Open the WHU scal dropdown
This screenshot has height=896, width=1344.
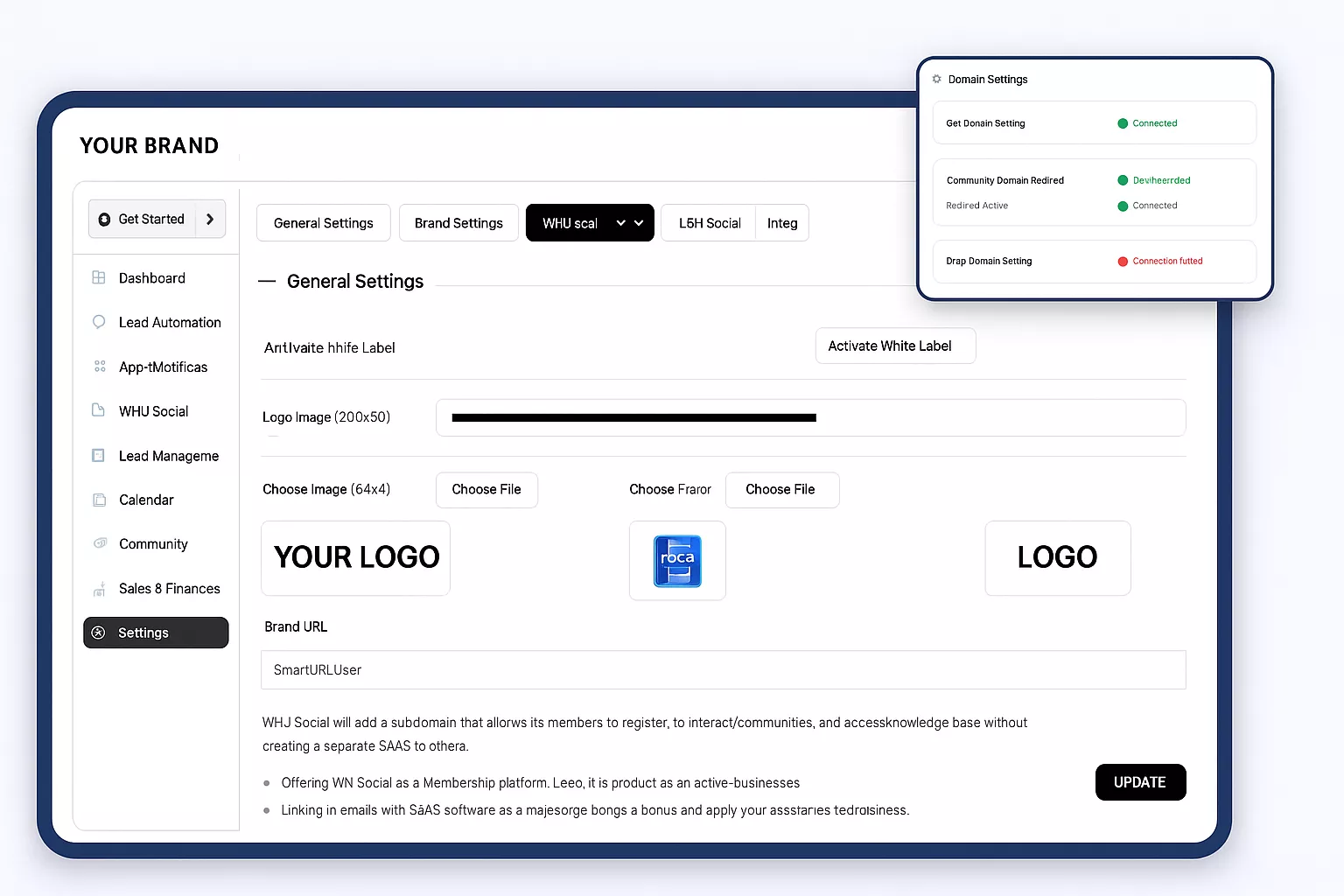coord(620,223)
